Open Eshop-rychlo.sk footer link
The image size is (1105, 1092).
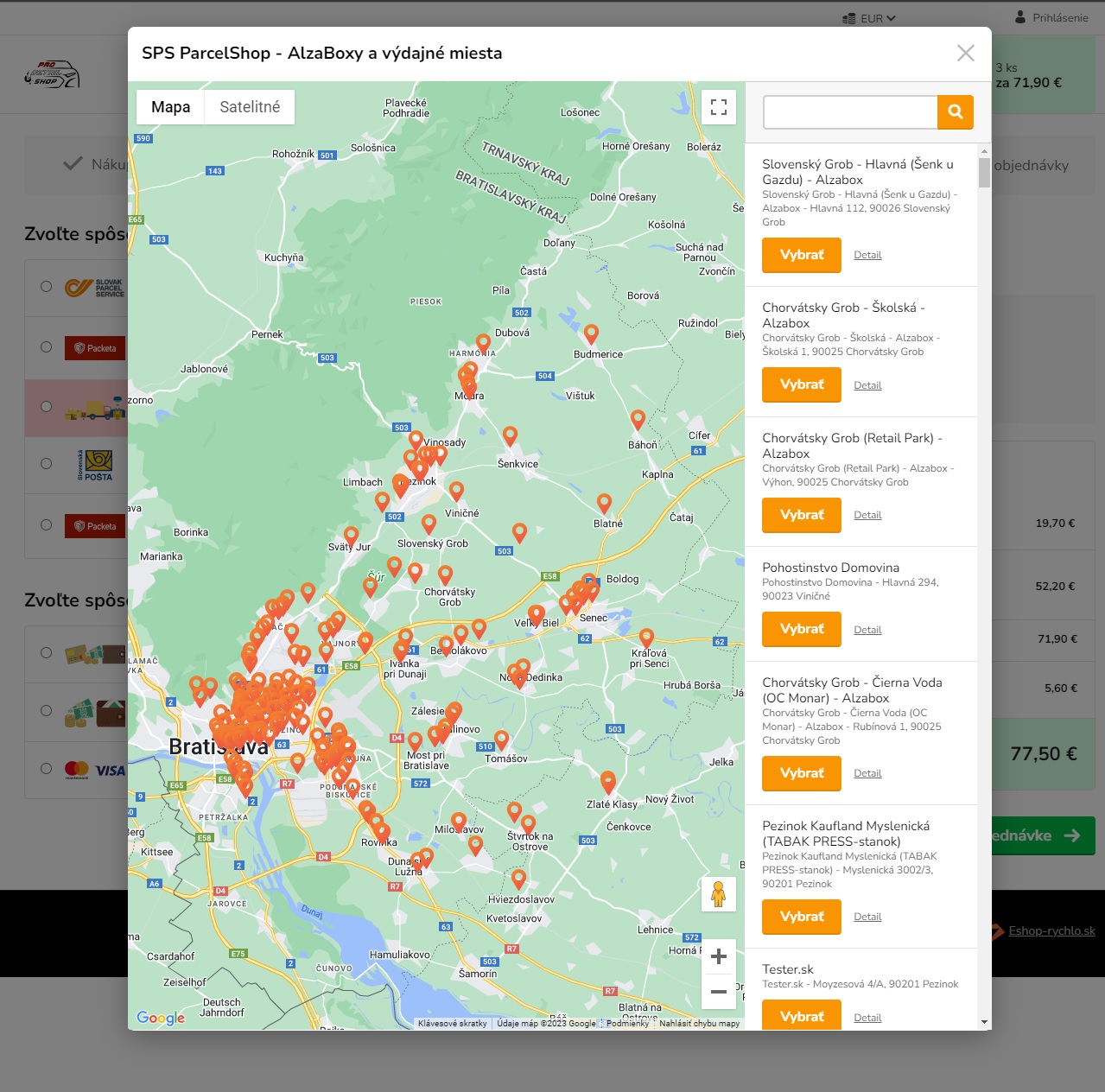(1051, 930)
